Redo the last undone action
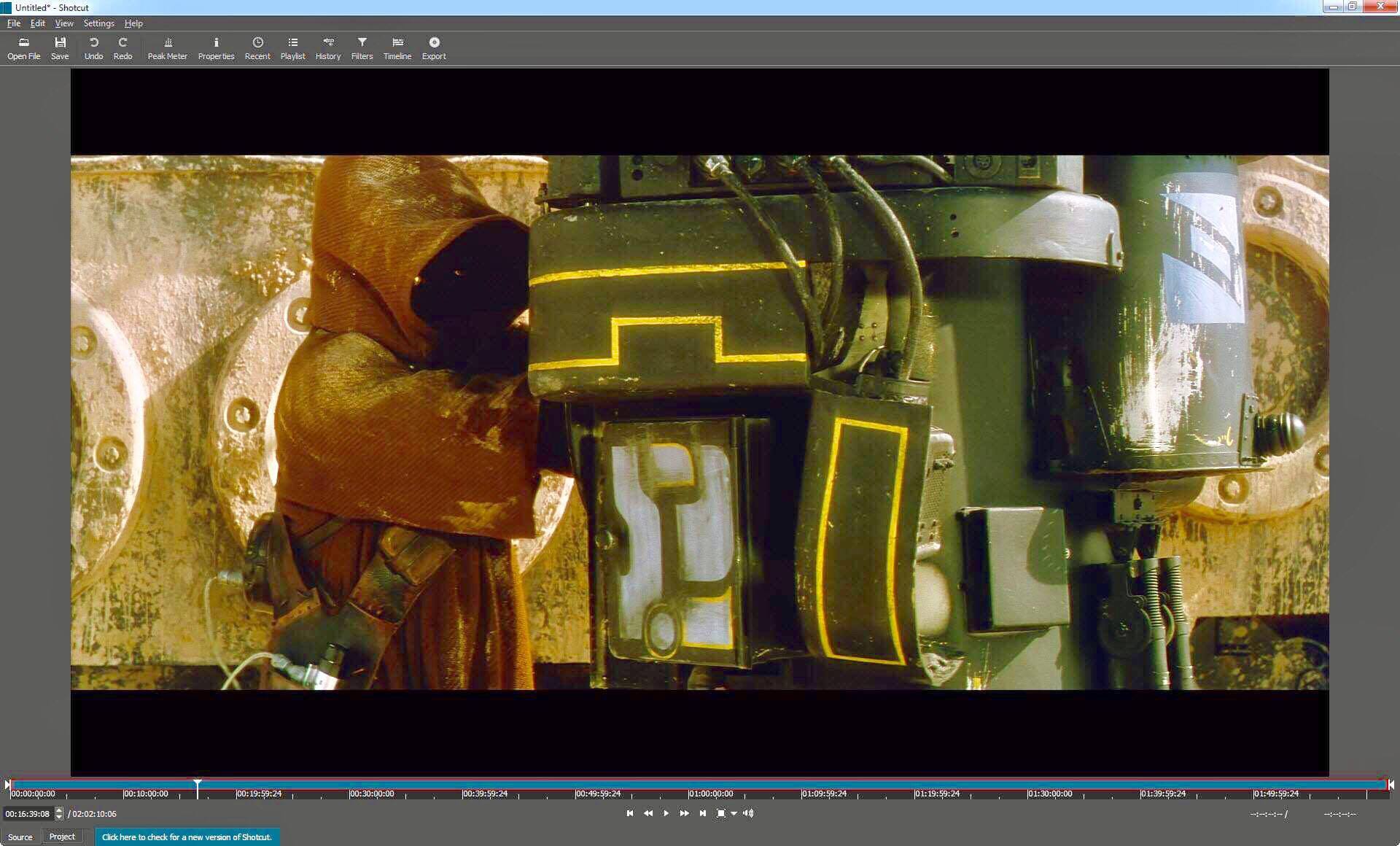This screenshot has height=846, width=1400. tap(122, 48)
